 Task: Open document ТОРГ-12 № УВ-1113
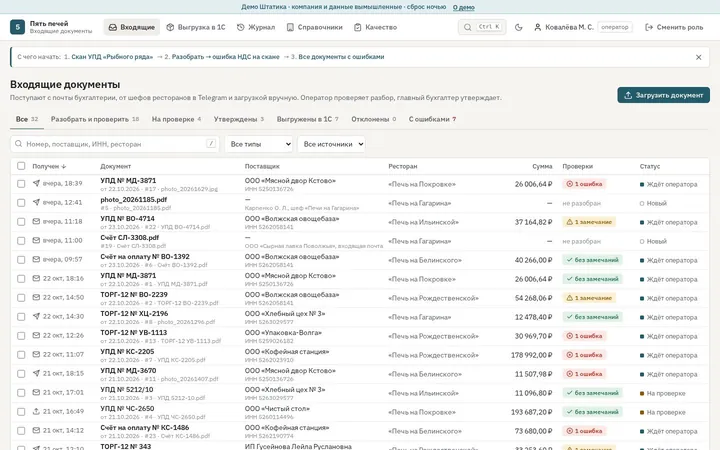134,332
